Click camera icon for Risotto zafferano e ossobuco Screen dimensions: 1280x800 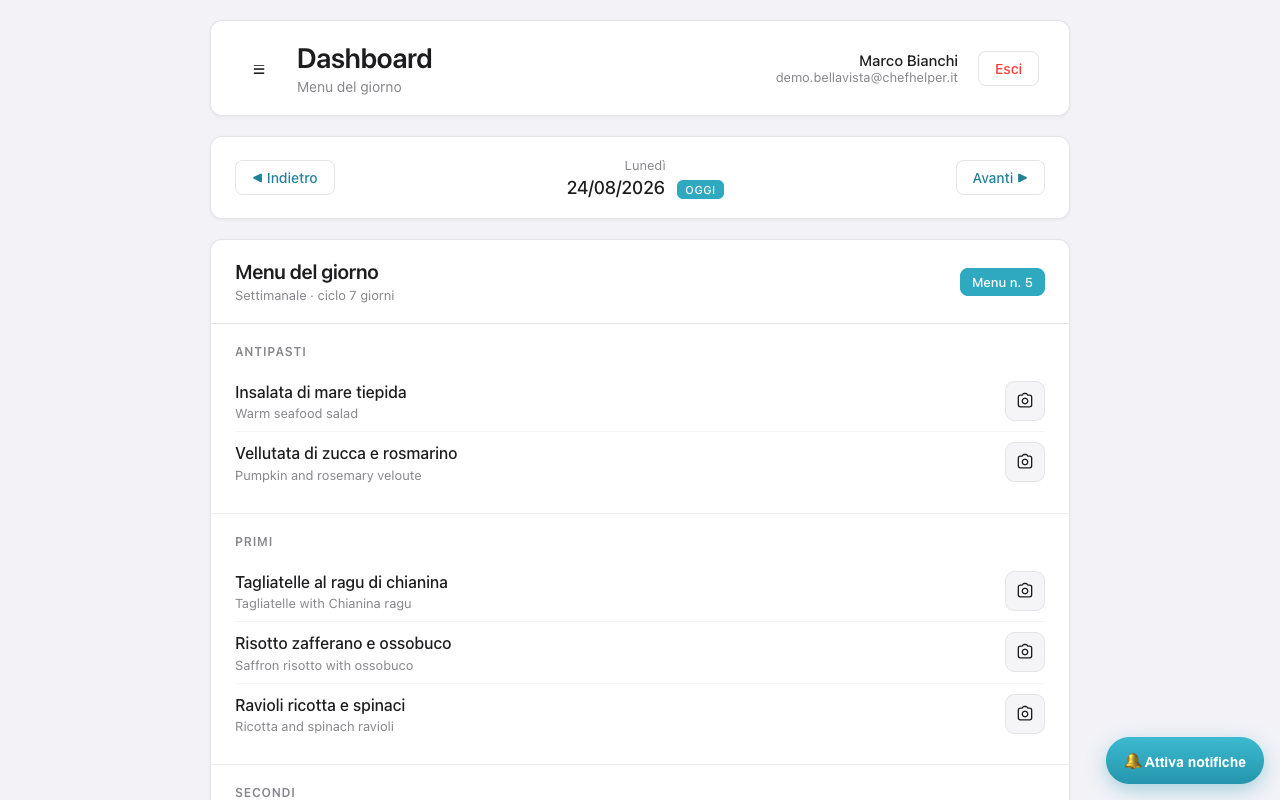pyautogui.click(x=1025, y=652)
